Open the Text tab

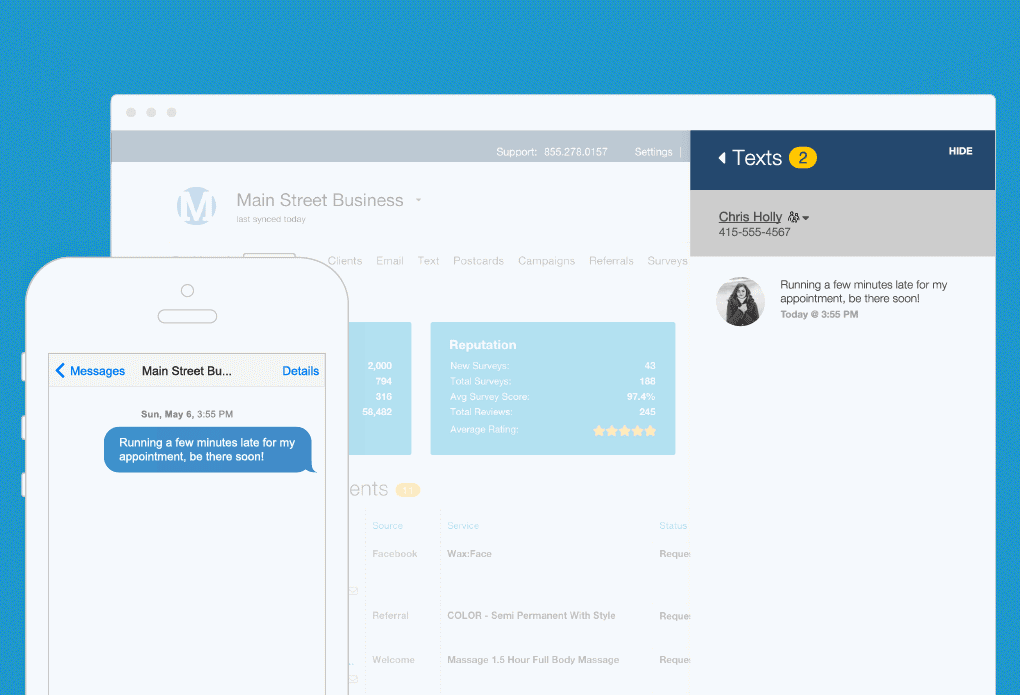(428, 260)
